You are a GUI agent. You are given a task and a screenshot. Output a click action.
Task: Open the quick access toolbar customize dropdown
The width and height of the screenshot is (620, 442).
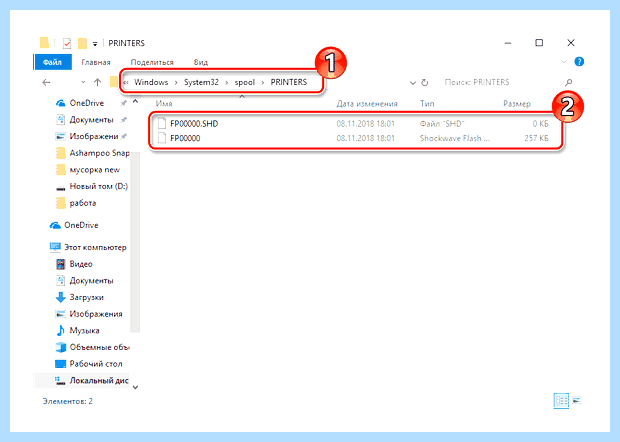(95, 43)
